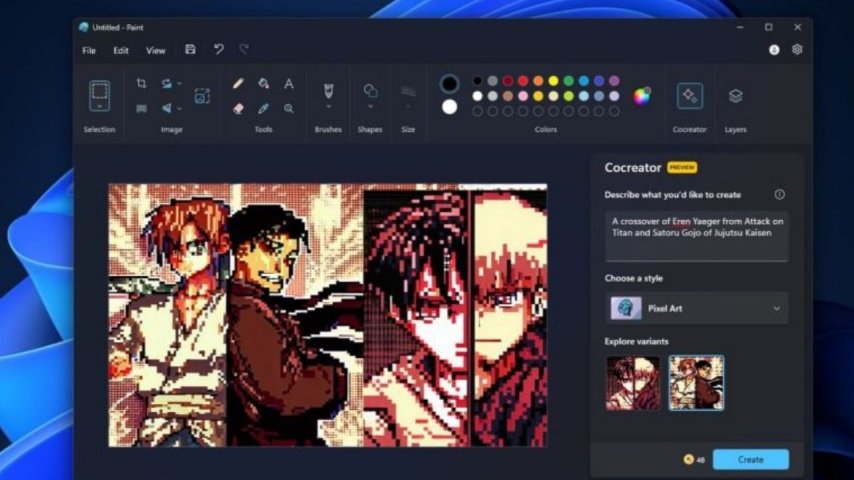The image size is (854, 480).
Task: Select the rectangular Selection tool
Action: click(x=100, y=92)
